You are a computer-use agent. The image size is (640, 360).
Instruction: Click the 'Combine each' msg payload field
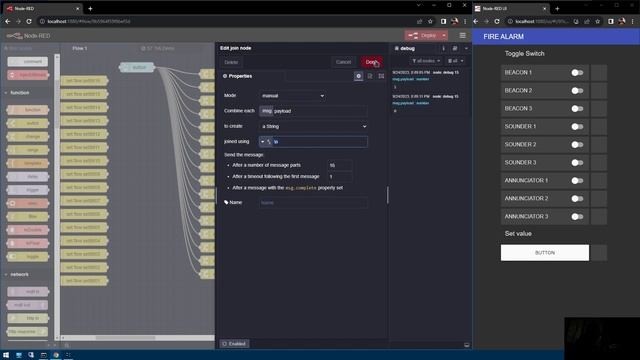[313, 111]
